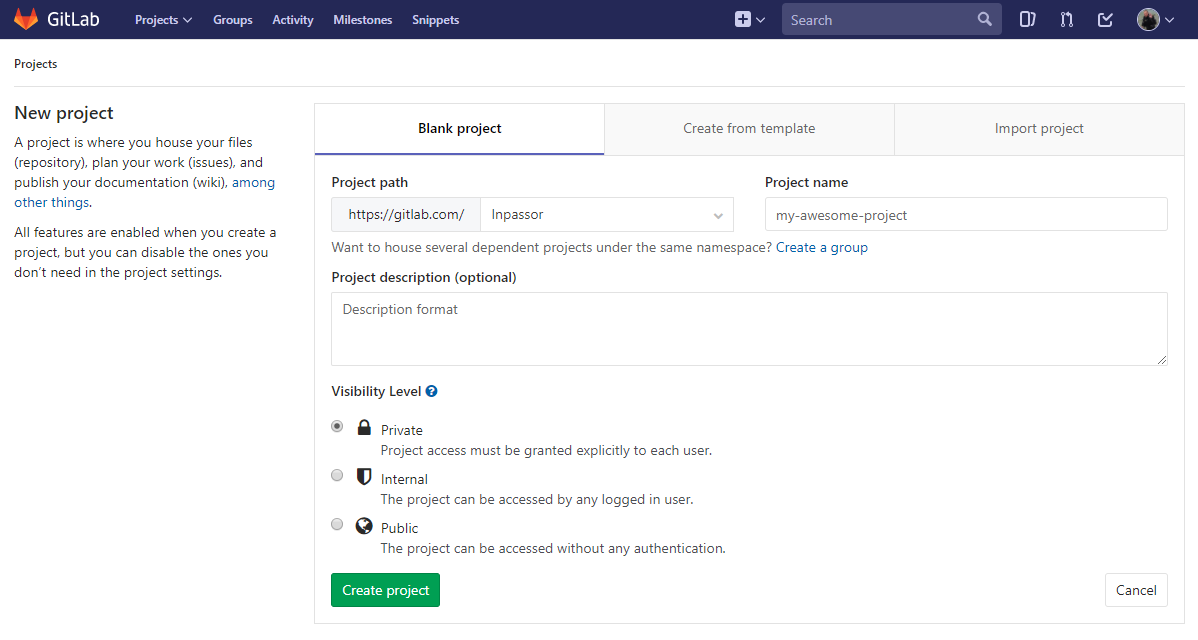The height and width of the screenshot is (640, 1198).
Task: Click the Visibility Level help question icon
Action: 431,391
